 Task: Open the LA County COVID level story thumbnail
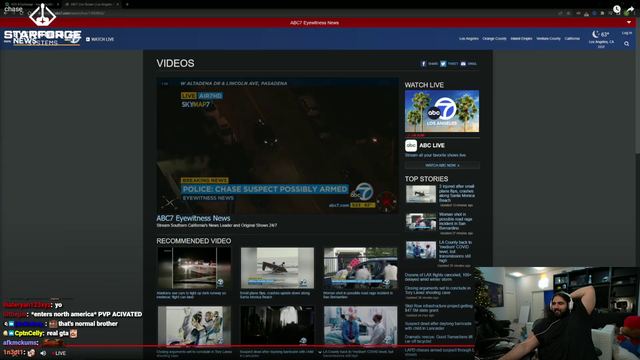[421, 250]
